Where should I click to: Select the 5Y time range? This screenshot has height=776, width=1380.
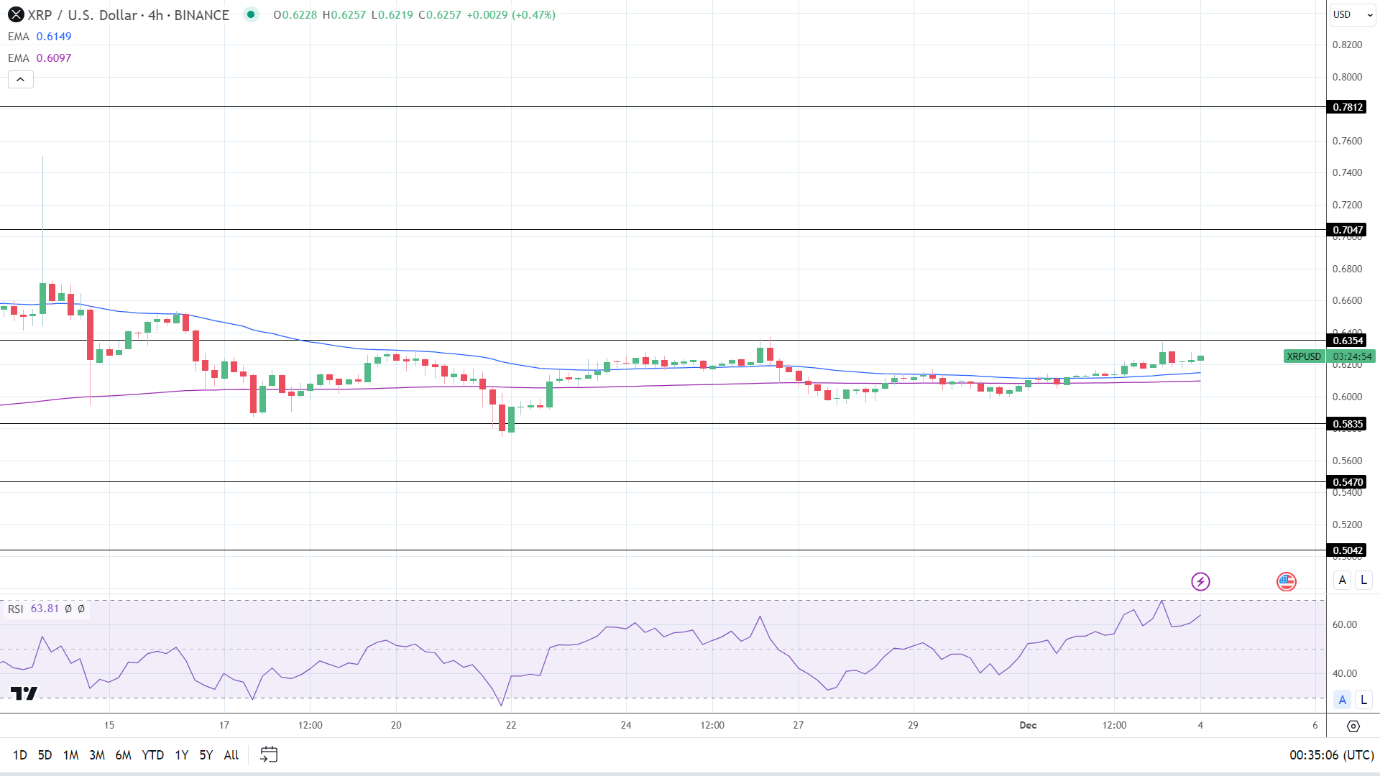click(x=206, y=755)
